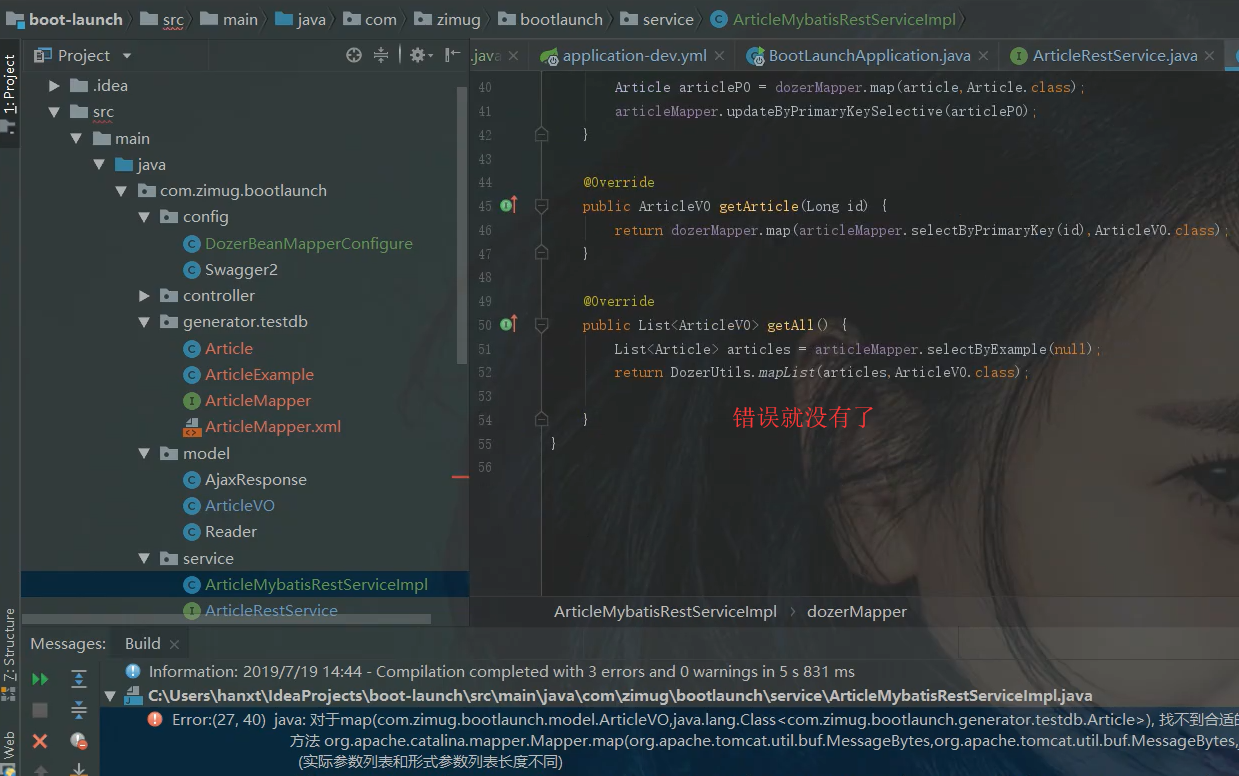Click the Compilation completed information row
This screenshot has width=1239, height=776.
[x=502, y=672]
